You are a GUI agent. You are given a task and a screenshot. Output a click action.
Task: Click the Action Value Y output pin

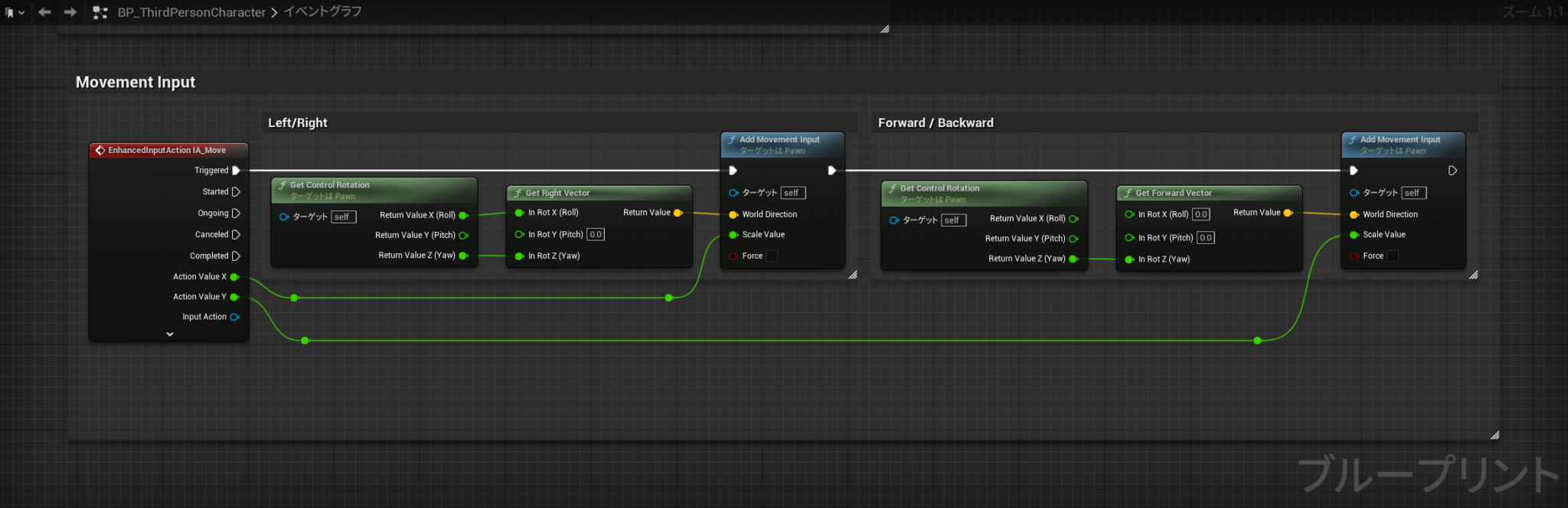[234, 297]
